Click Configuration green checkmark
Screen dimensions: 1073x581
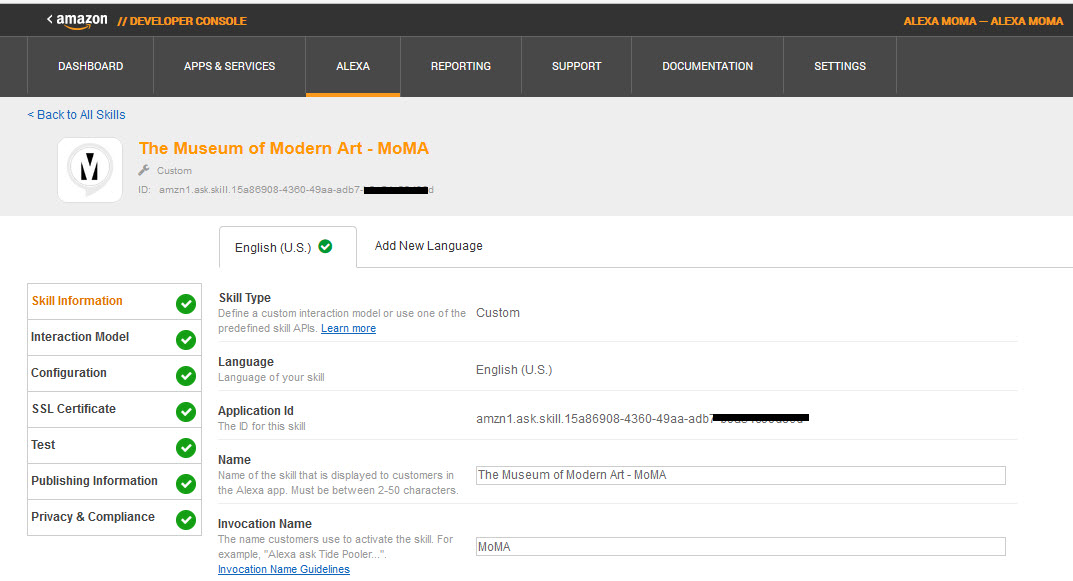coord(185,376)
